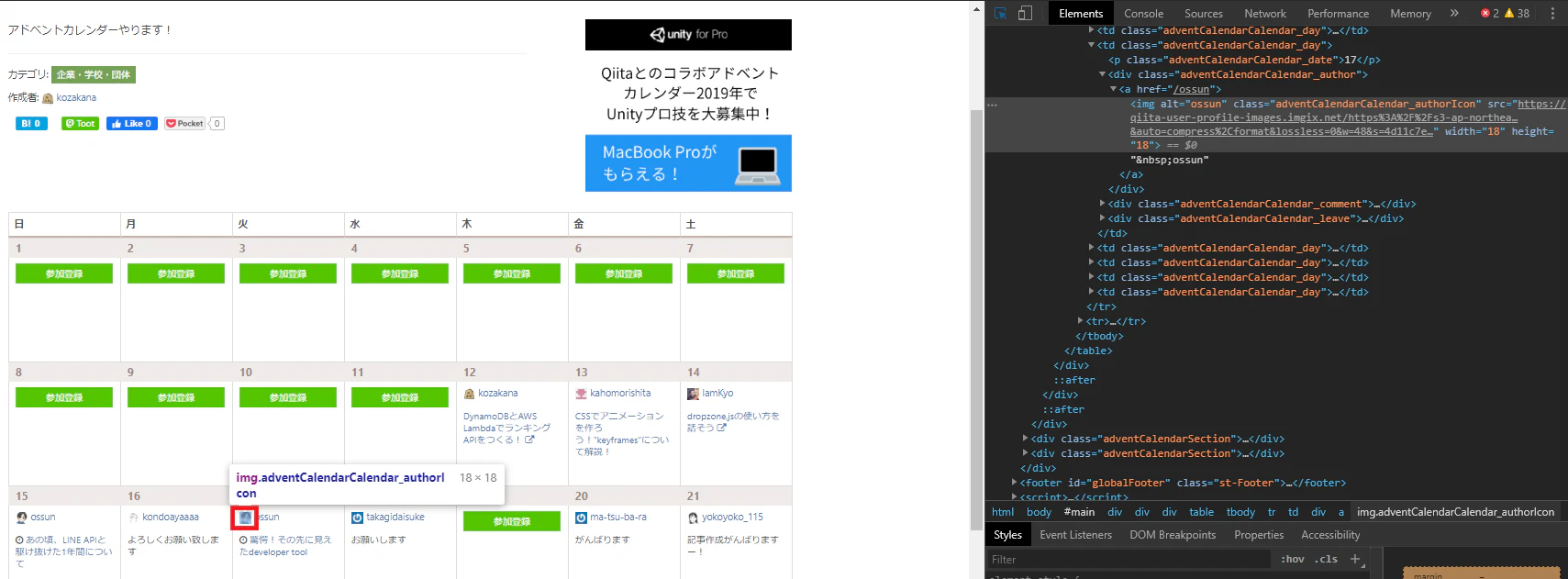Screen dimensions: 1568x579
Task: Expand the adventCalendarCalendar_leave div node
Action: pyautogui.click(x=1102, y=218)
